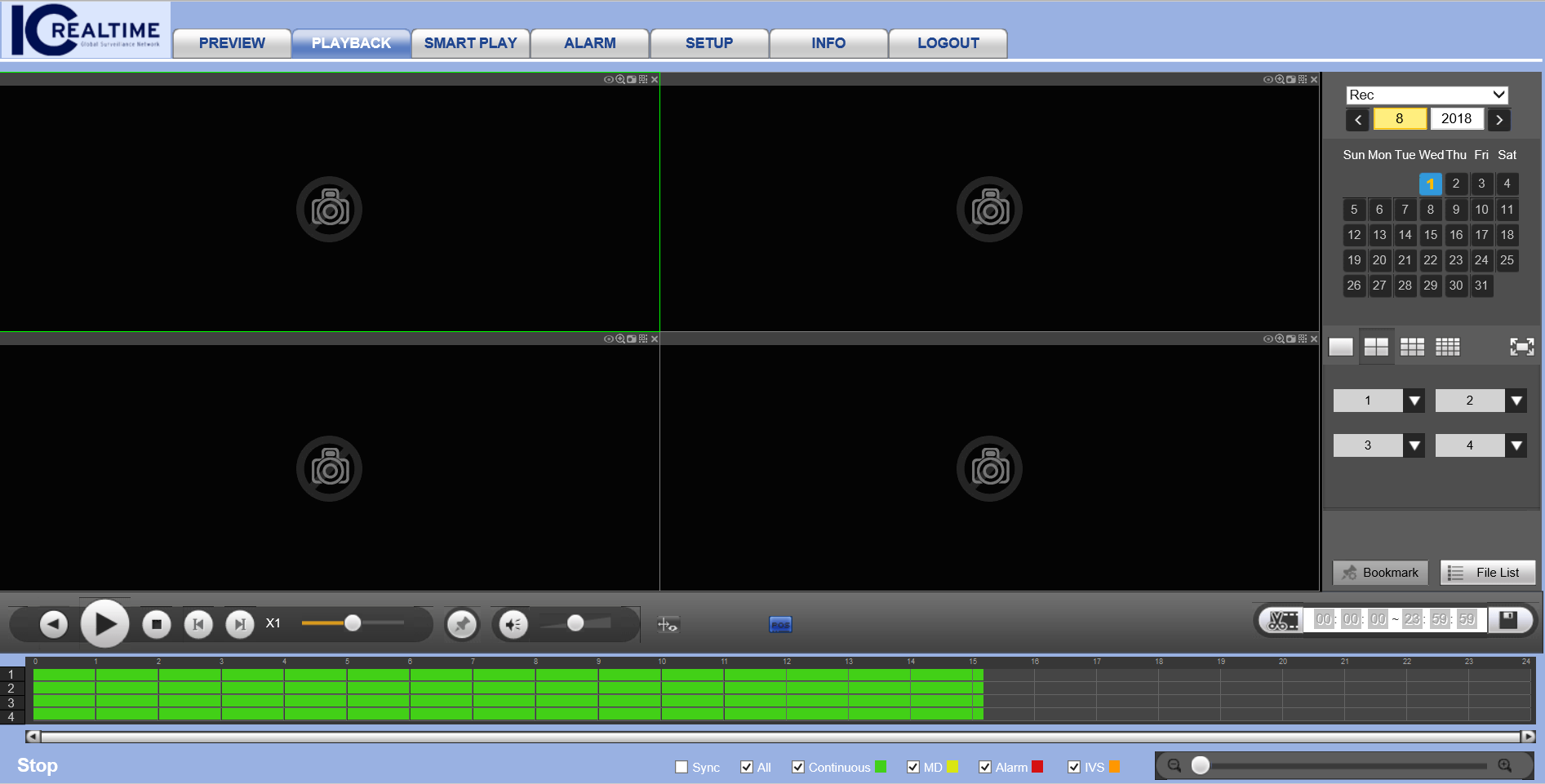Zoom in the timeline

1505,765
